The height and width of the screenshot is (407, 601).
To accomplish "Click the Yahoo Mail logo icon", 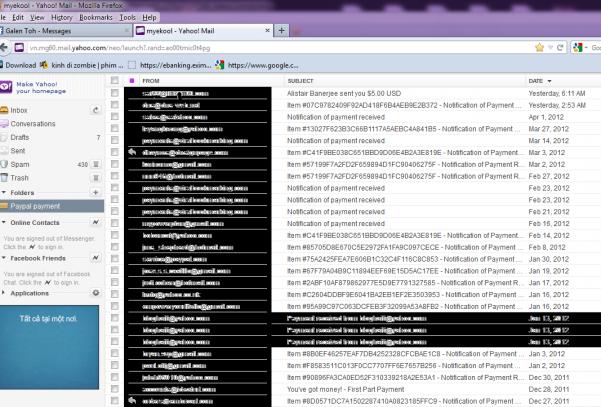I will 6,87.
